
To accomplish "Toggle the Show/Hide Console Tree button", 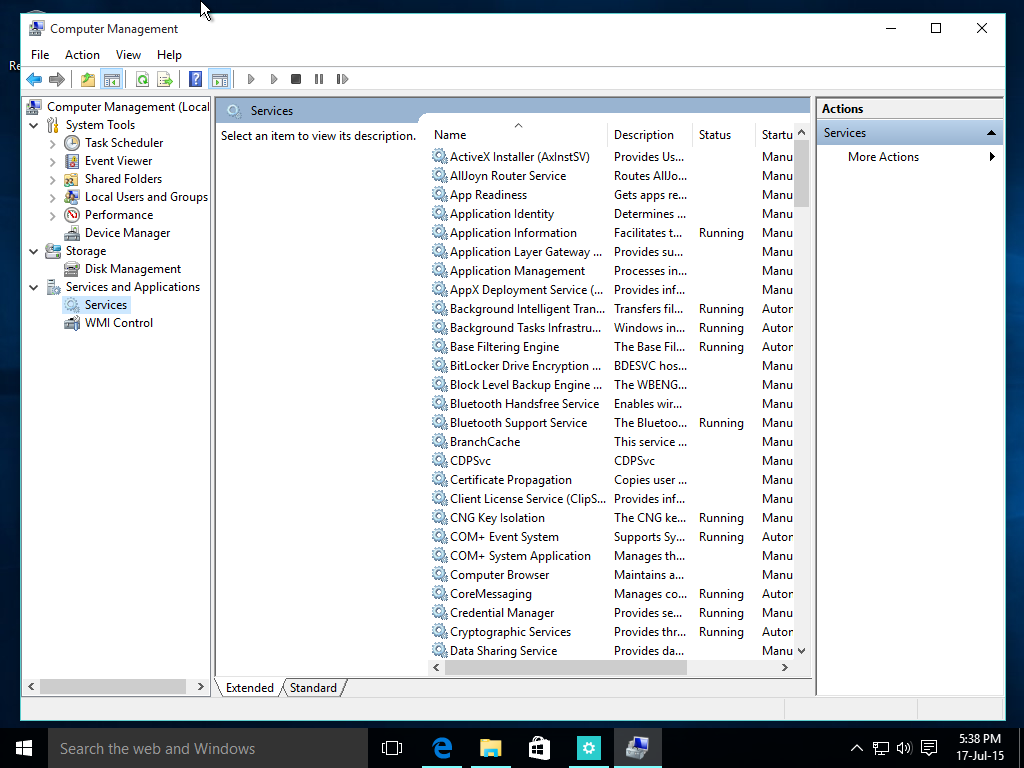I will 112,79.
